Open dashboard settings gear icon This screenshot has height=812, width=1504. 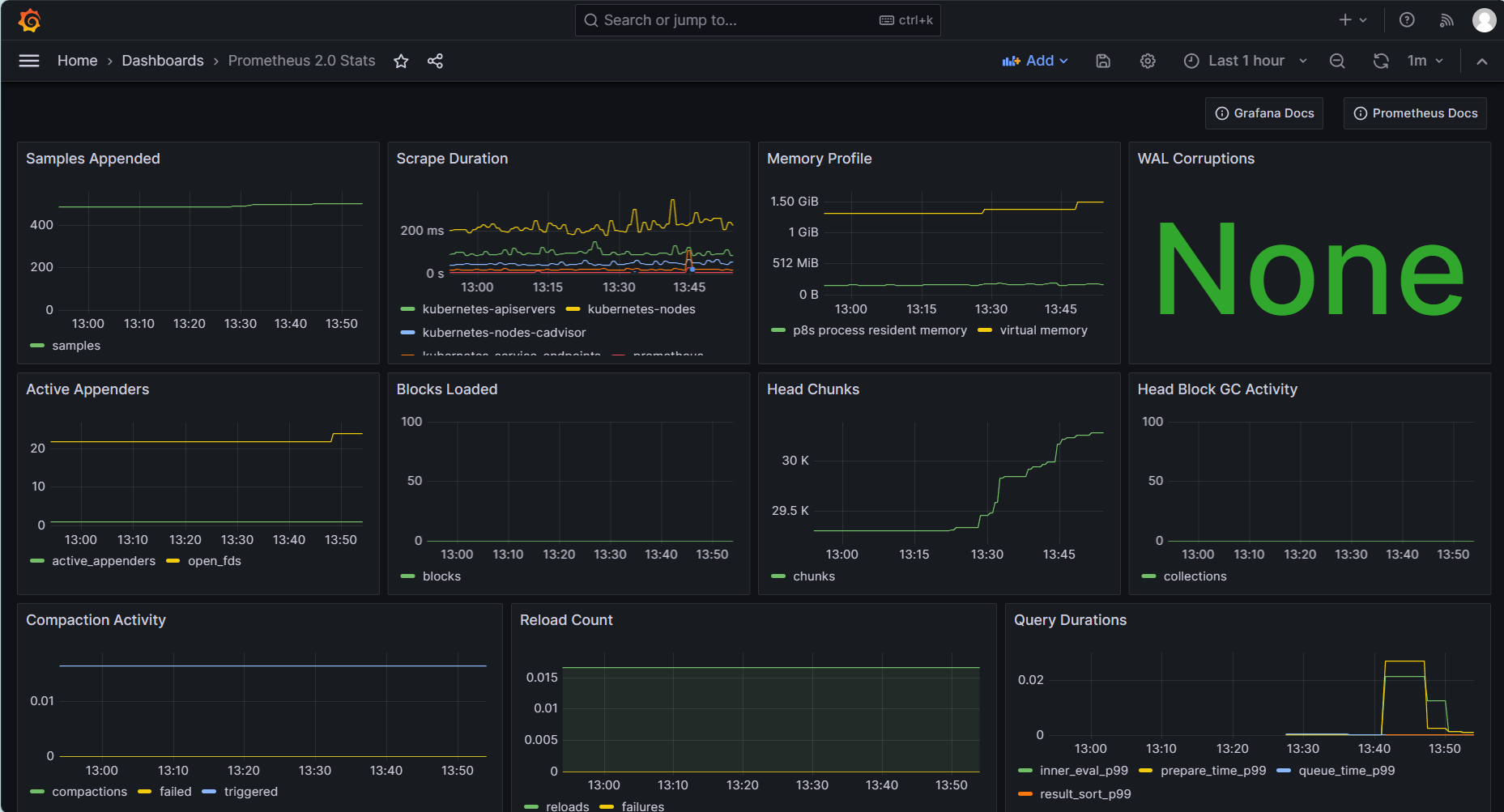[1148, 61]
